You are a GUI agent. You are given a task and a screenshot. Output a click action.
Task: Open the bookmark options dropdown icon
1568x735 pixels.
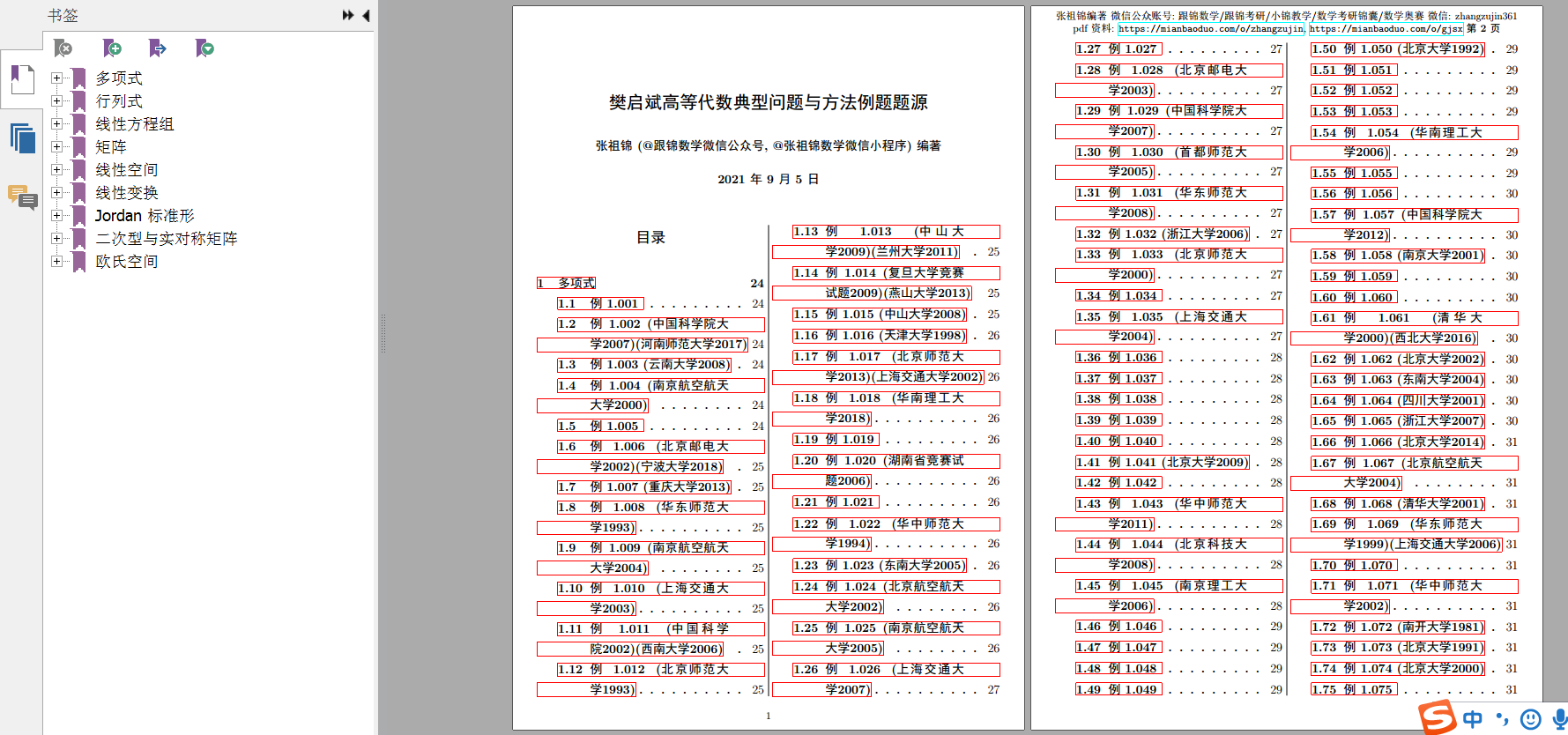tap(204, 48)
